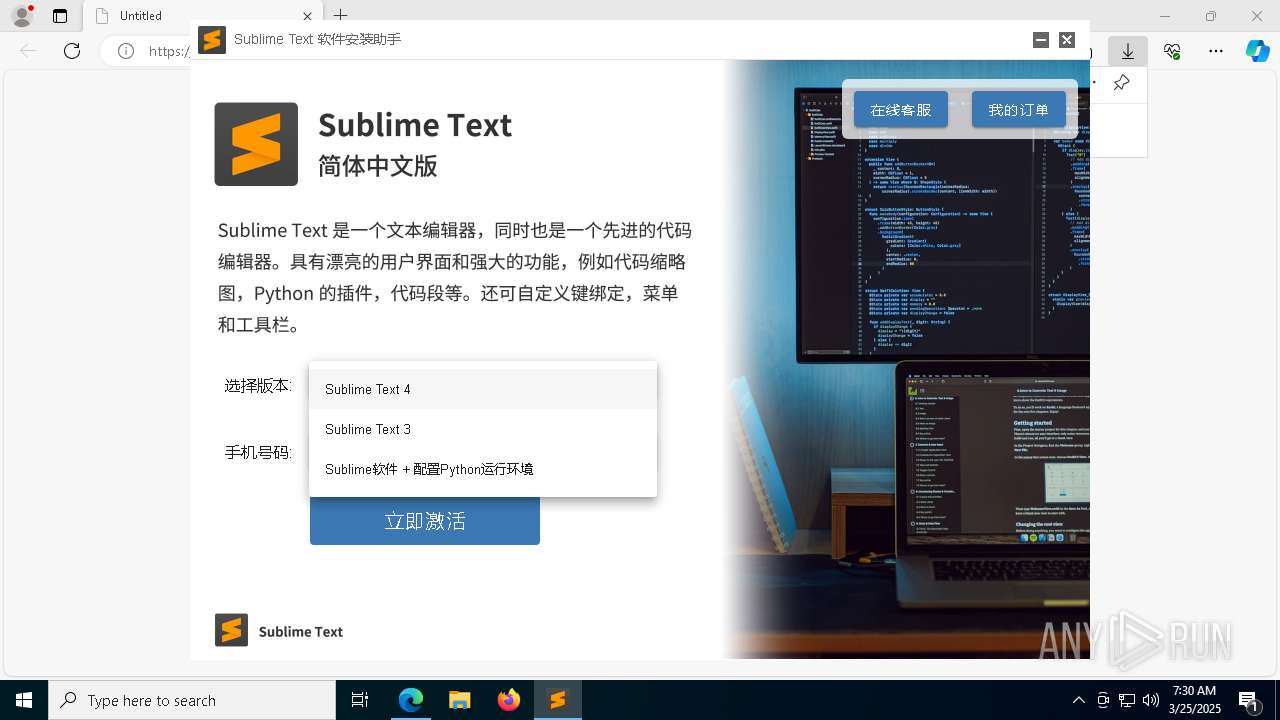Select Sublime Text 4 from version list
Image resolution: width=1280 pixels, height=720 pixels.
click(x=483, y=389)
